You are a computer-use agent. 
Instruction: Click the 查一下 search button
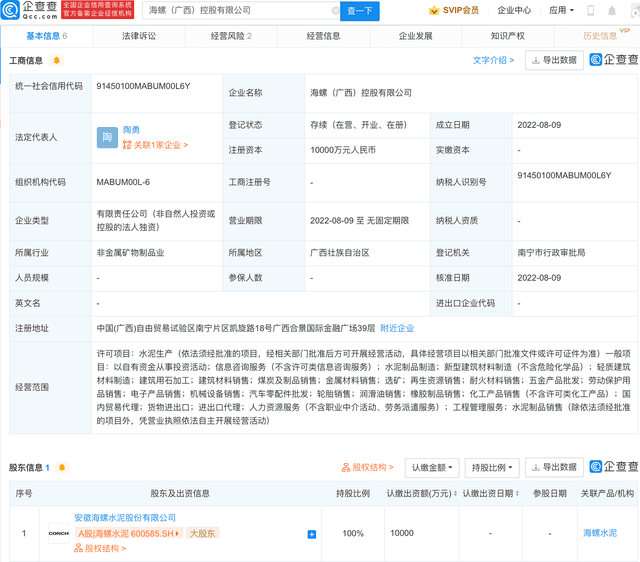359,11
